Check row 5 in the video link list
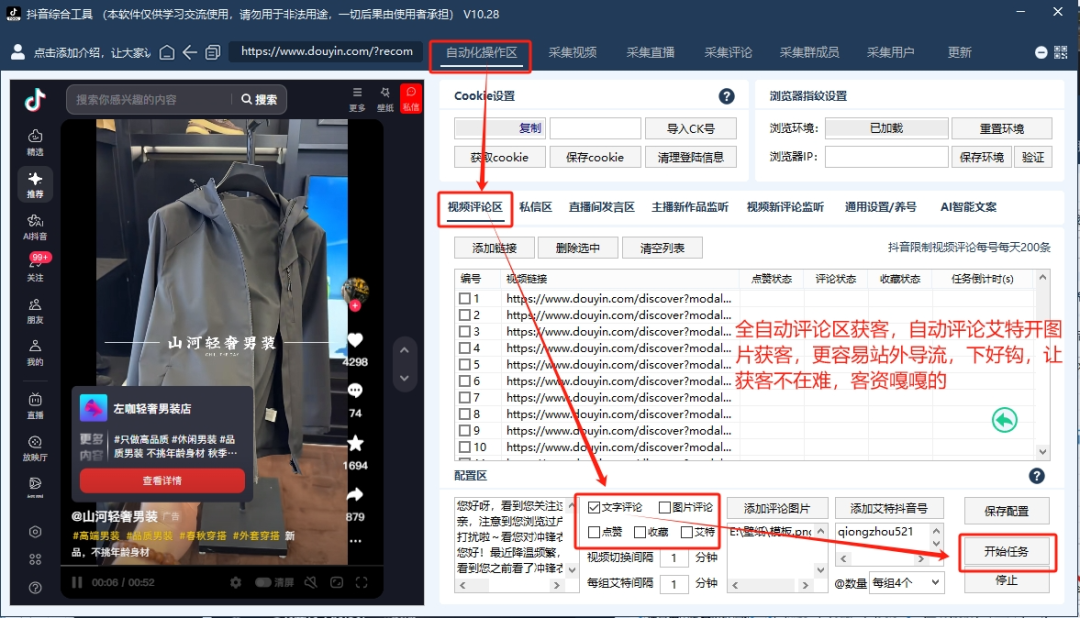 (465, 364)
